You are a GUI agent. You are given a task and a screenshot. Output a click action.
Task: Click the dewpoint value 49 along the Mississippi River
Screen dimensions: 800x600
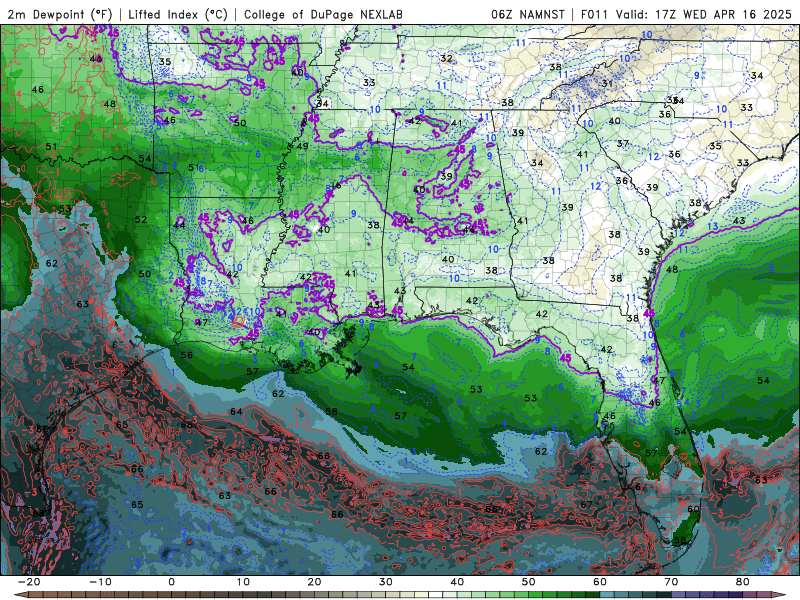(303, 146)
